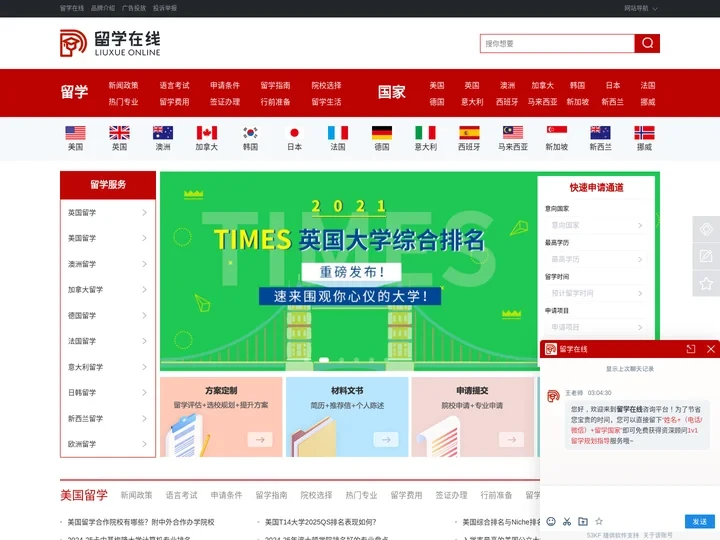Click the scissors screenshot icon in the chat
The width and height of the screenshot is (720, 540).
567,521
